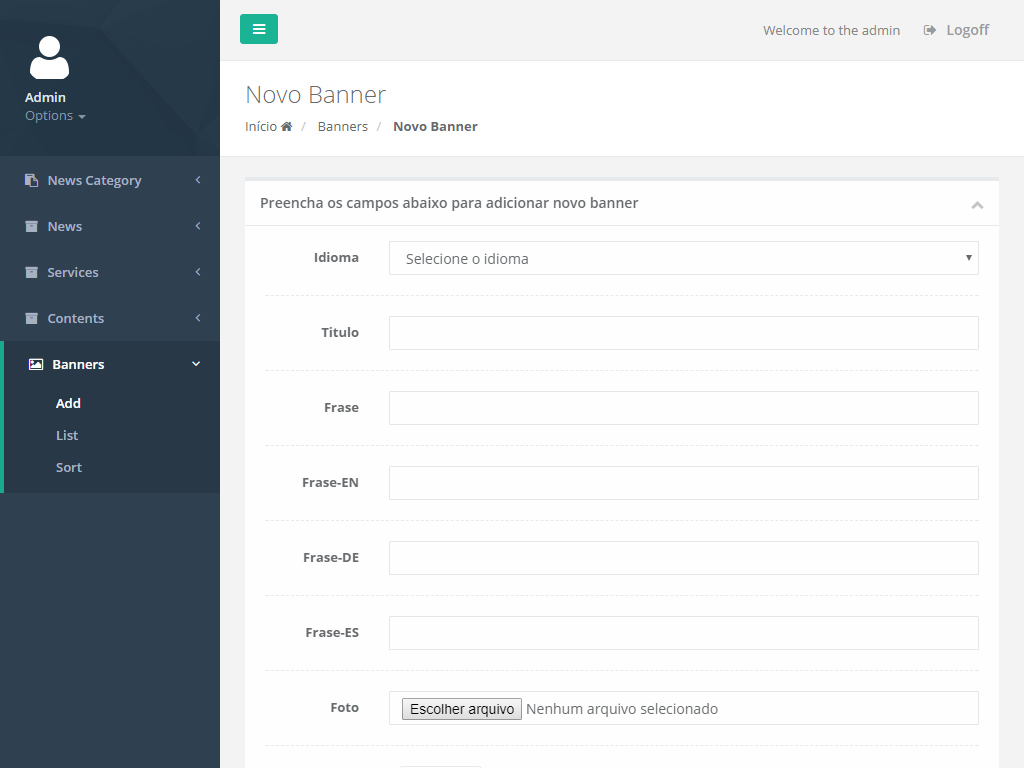Focus the Titulo input field
1024x768 pixels.
[684, 333]
